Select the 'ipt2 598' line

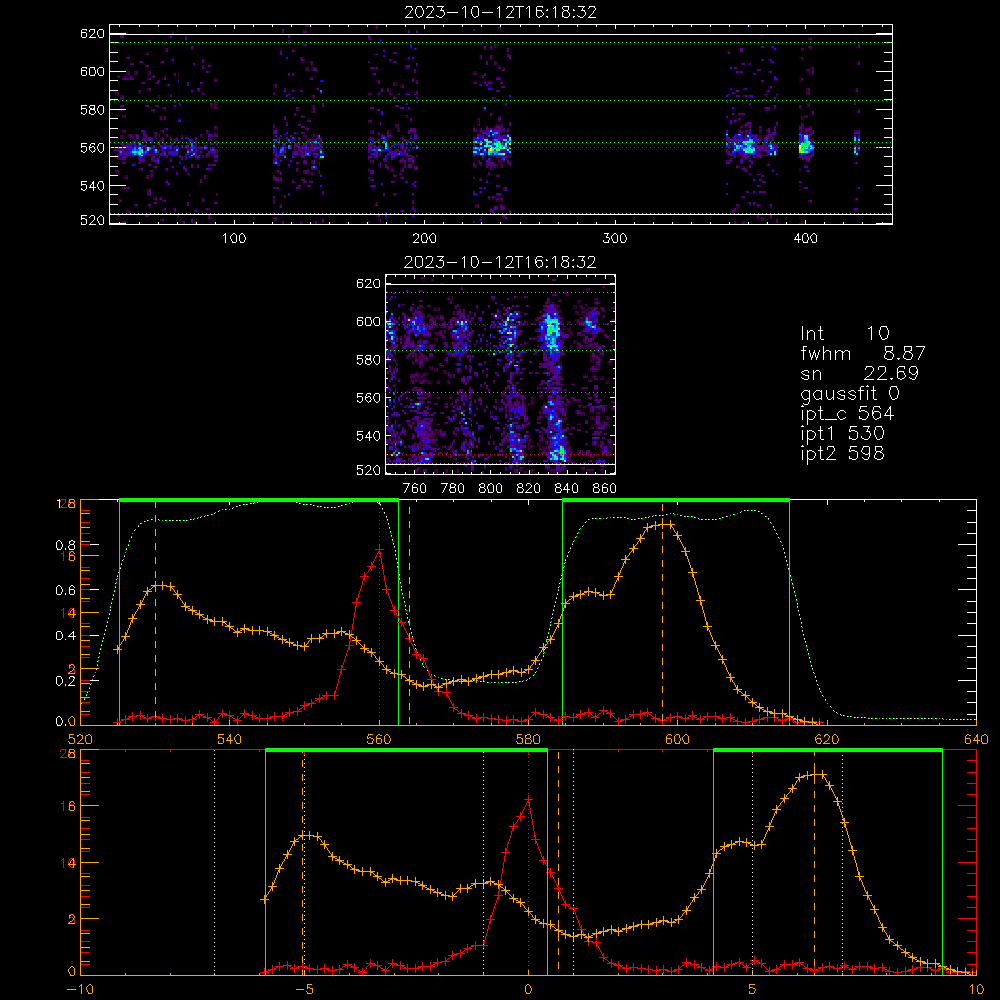(842, 453)
